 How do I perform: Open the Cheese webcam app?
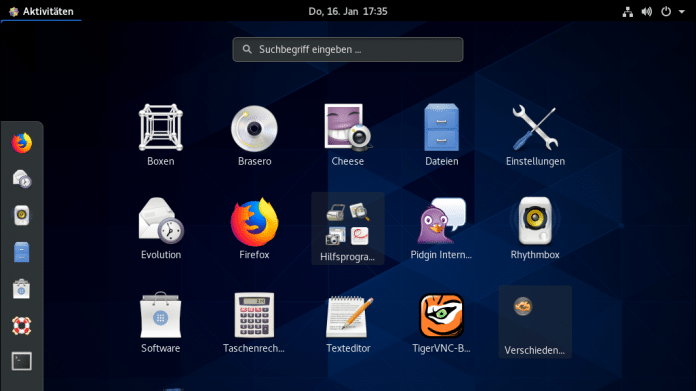pos(348,135)
